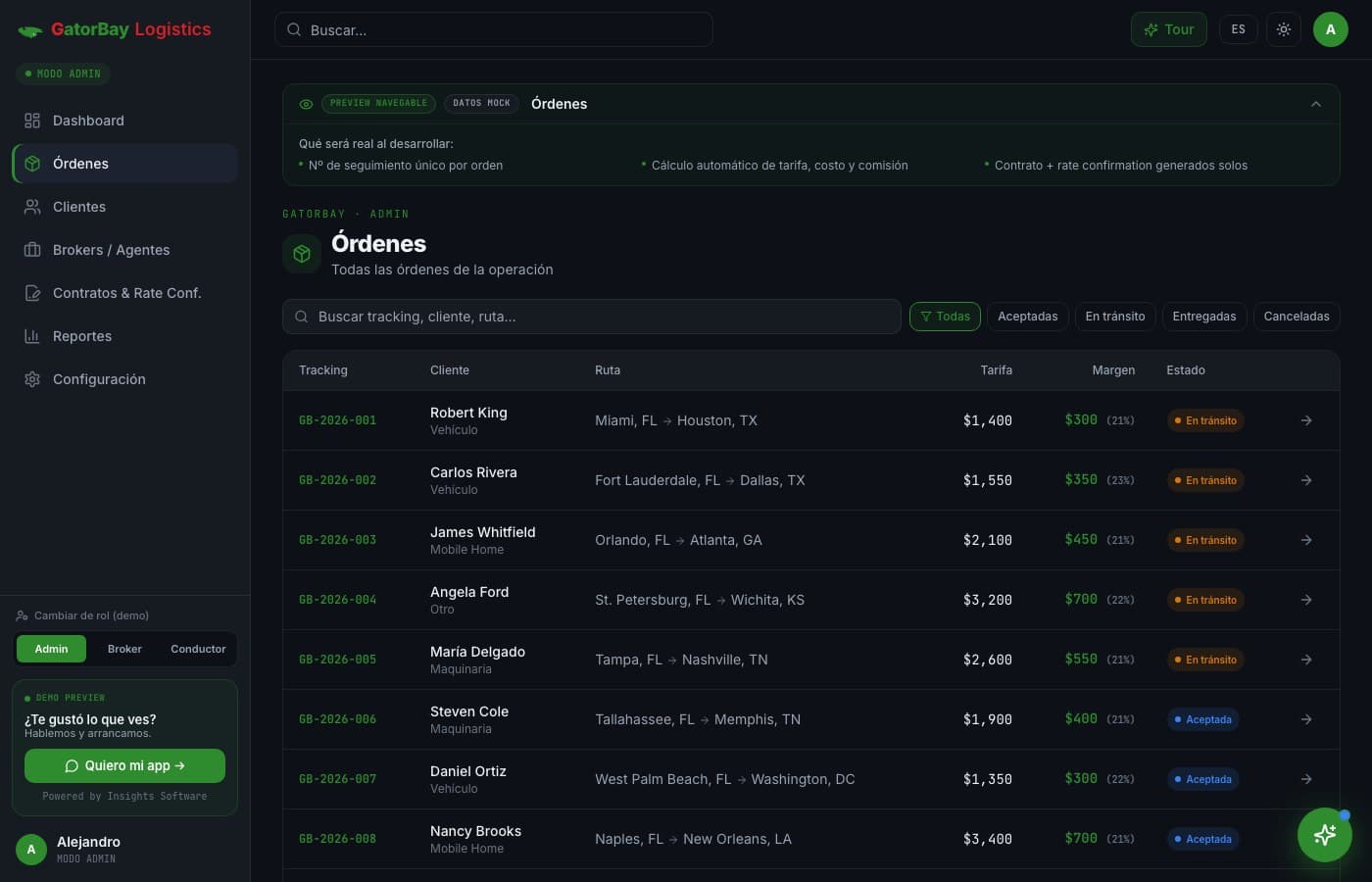This screenshot has width=1372, height=882.
Task: Filter orders by Entregadas
Action: click(1204, 317)
